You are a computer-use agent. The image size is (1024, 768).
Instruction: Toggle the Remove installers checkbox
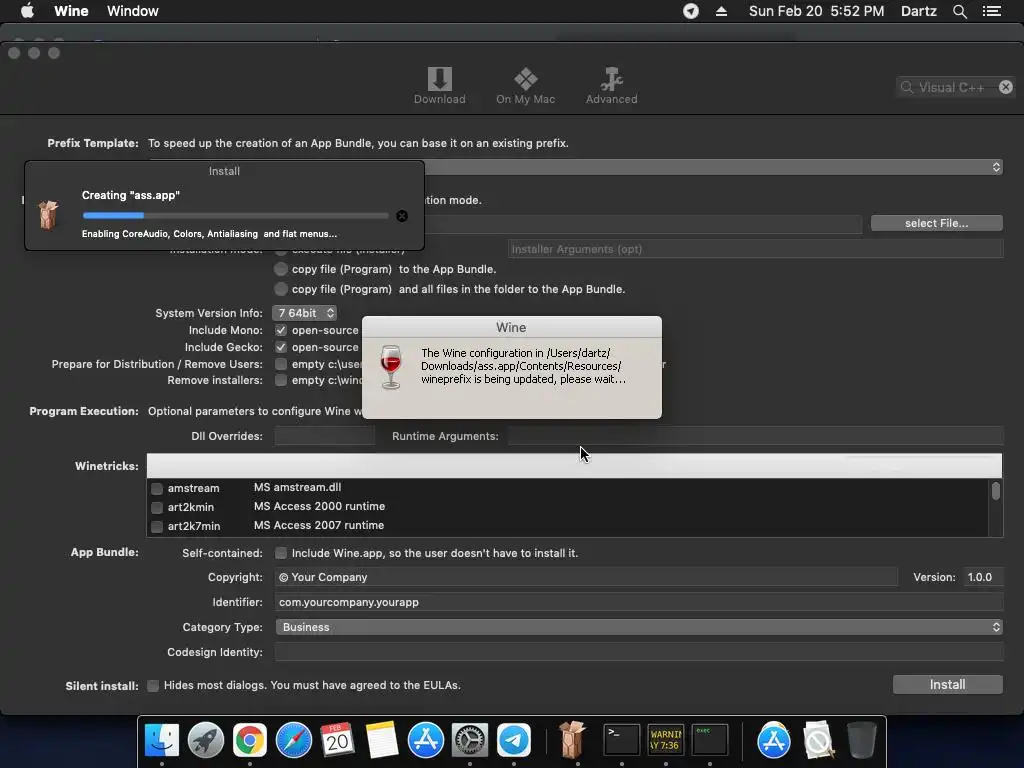(x=281, y=380)
